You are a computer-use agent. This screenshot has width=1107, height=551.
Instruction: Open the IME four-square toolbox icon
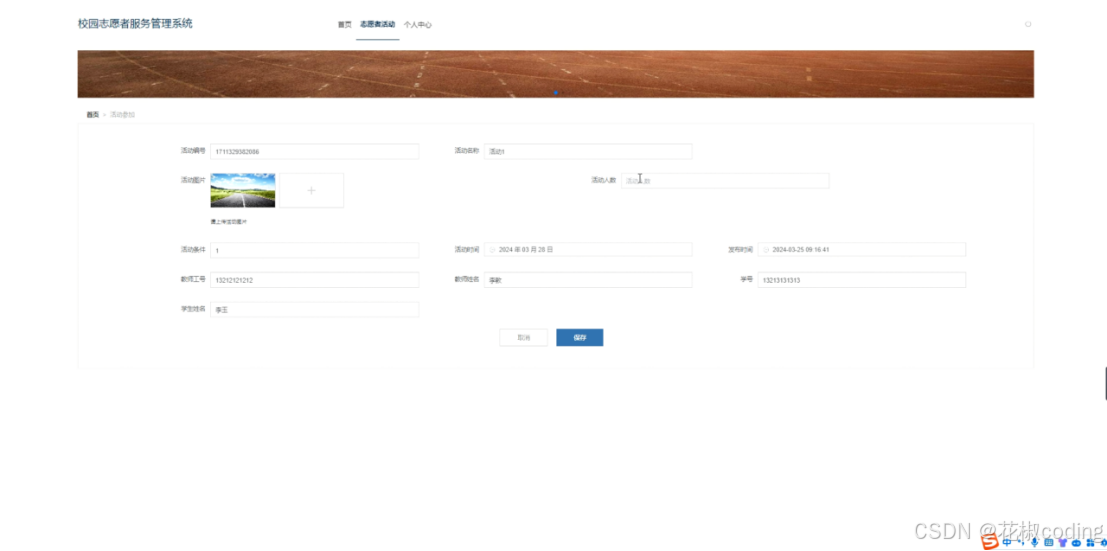click(x=1090, y=543)
